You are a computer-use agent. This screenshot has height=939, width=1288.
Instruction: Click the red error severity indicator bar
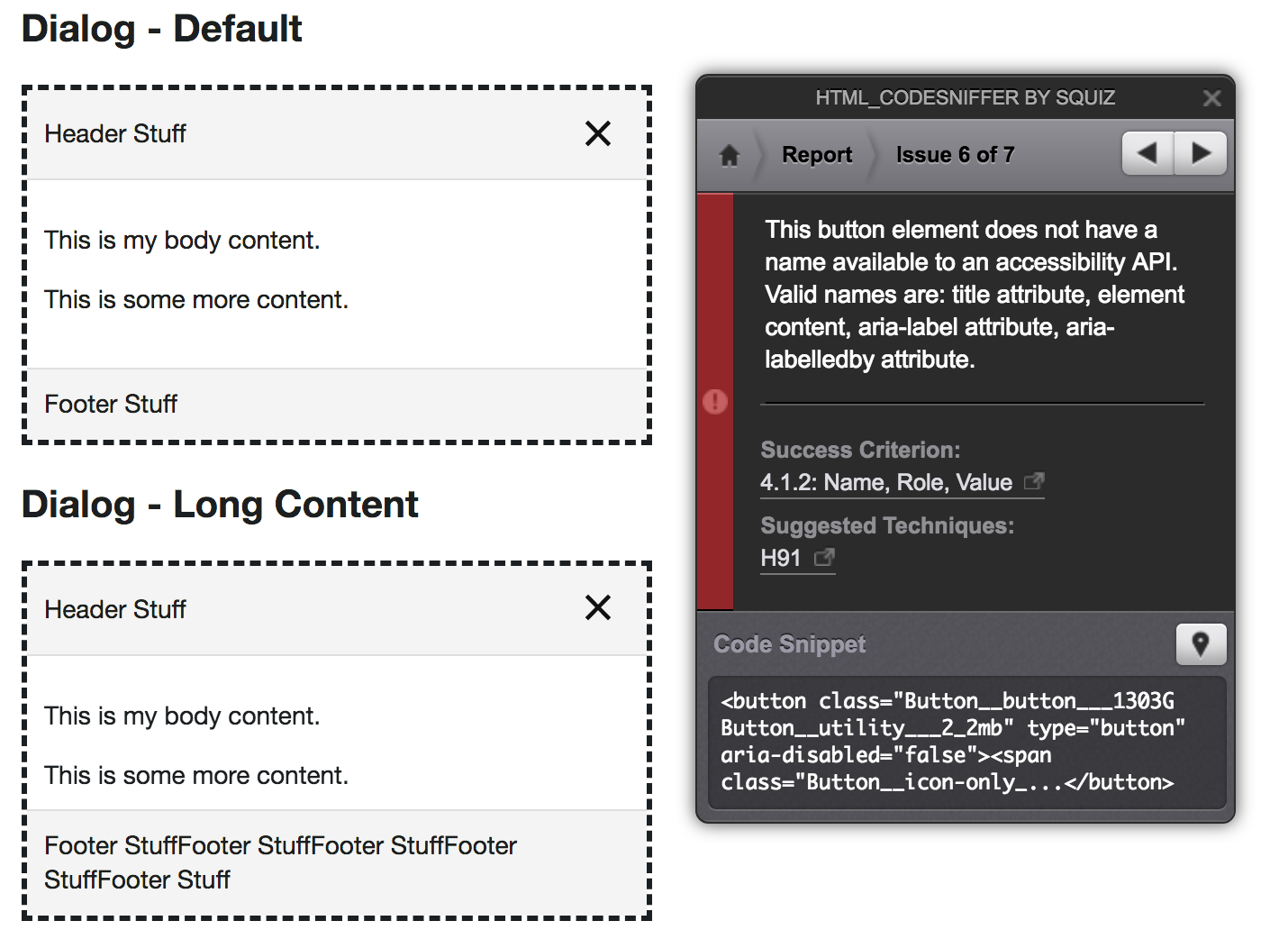tap(714, 403)
